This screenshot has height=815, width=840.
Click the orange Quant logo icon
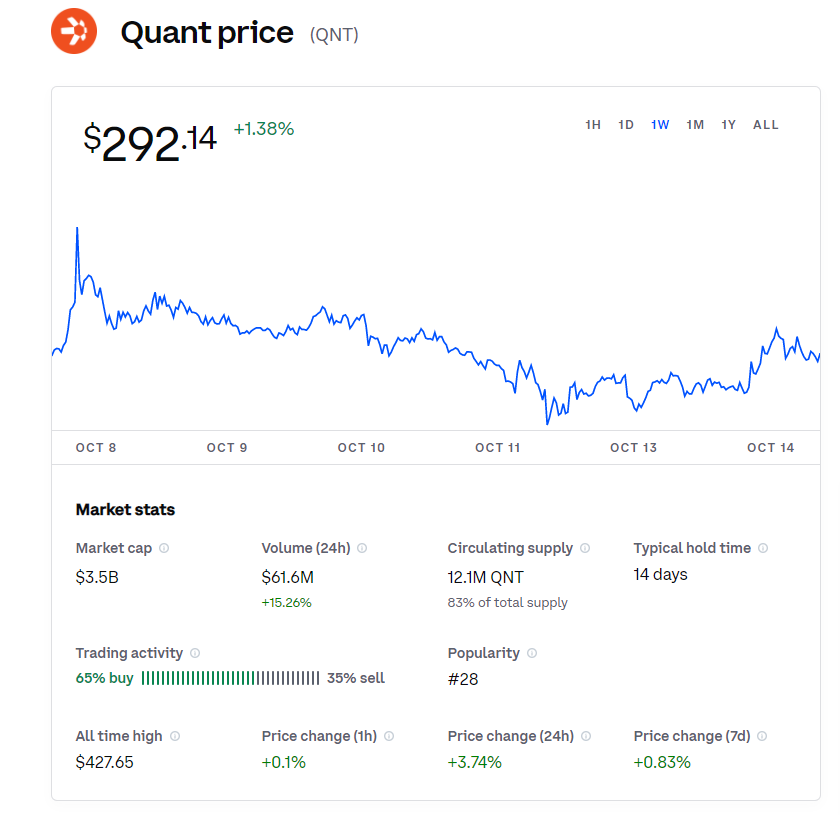coord(74,31)
